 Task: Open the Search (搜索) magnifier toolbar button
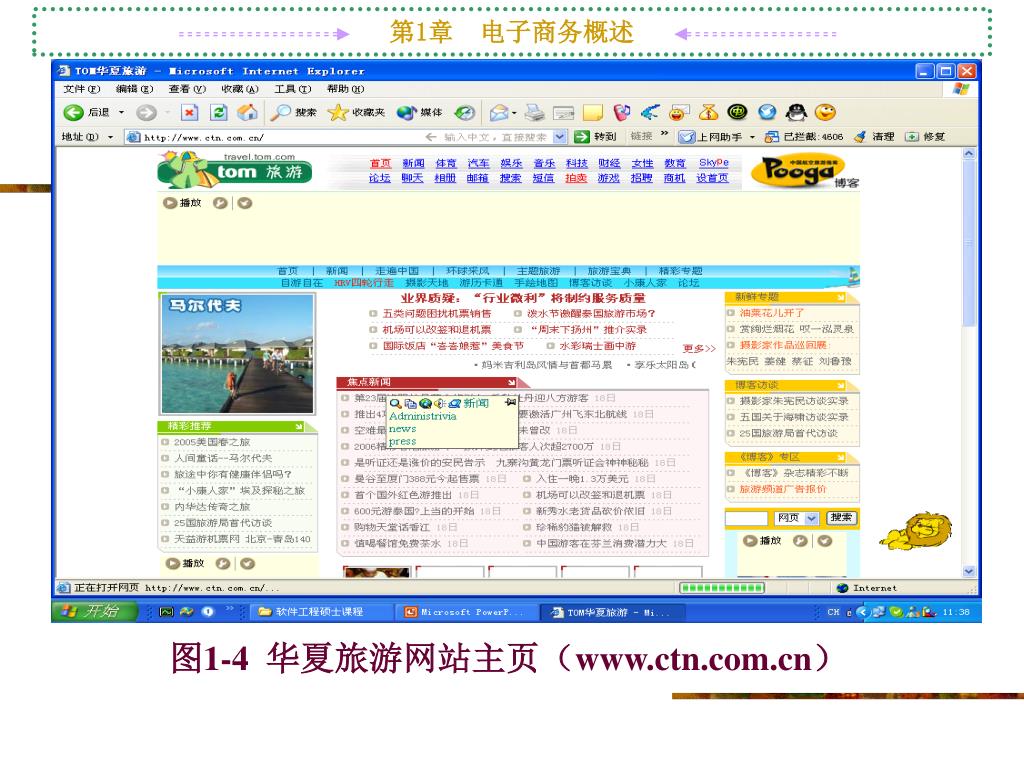coord(293,113)
